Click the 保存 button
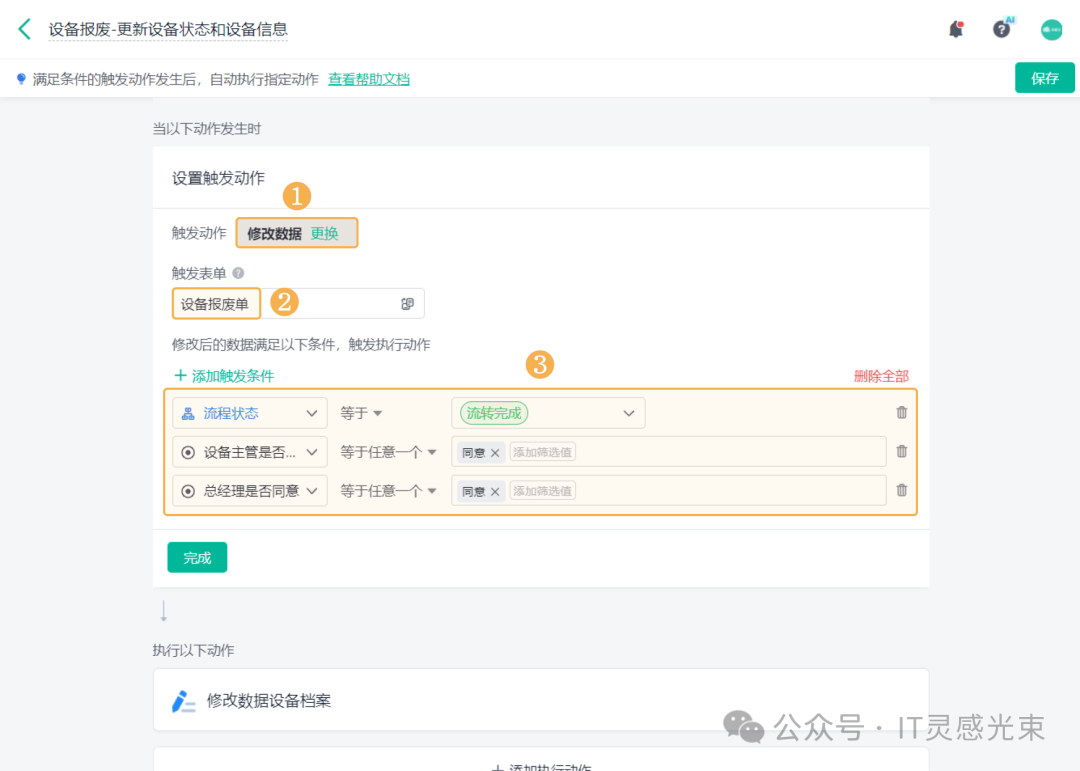The image size is (1080, 771). pyautogui.click(x=1045, y=78)
